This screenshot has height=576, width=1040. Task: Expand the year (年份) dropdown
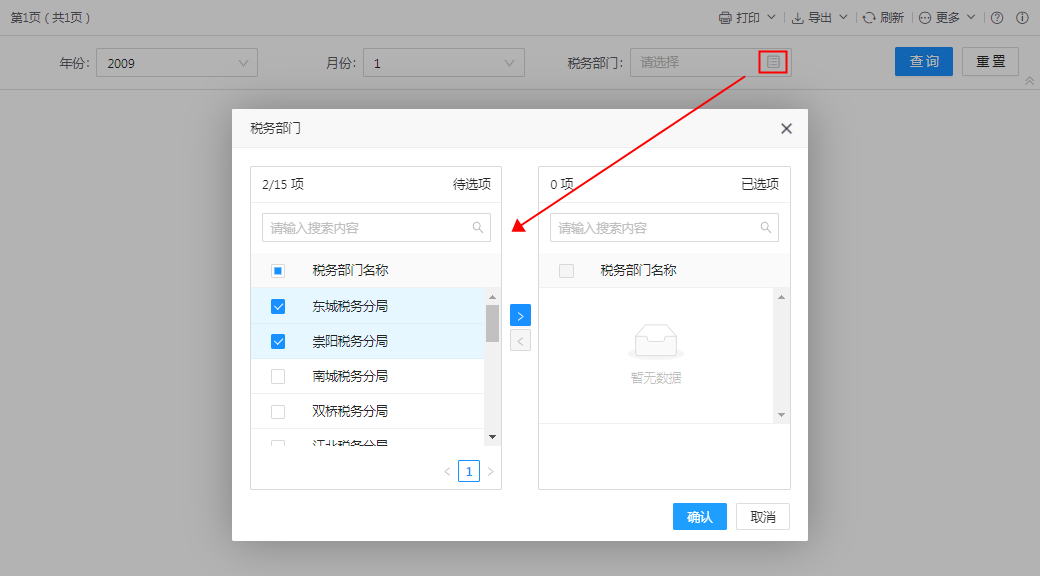(244, 63)
